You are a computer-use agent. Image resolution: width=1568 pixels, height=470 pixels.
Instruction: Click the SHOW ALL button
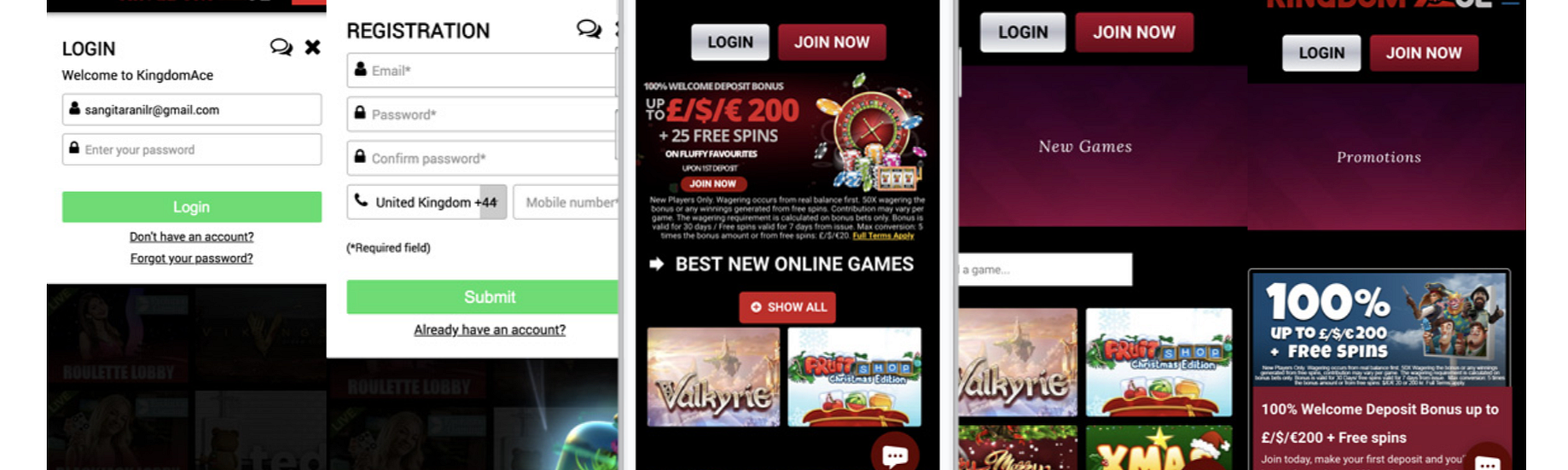coord(787,307)
